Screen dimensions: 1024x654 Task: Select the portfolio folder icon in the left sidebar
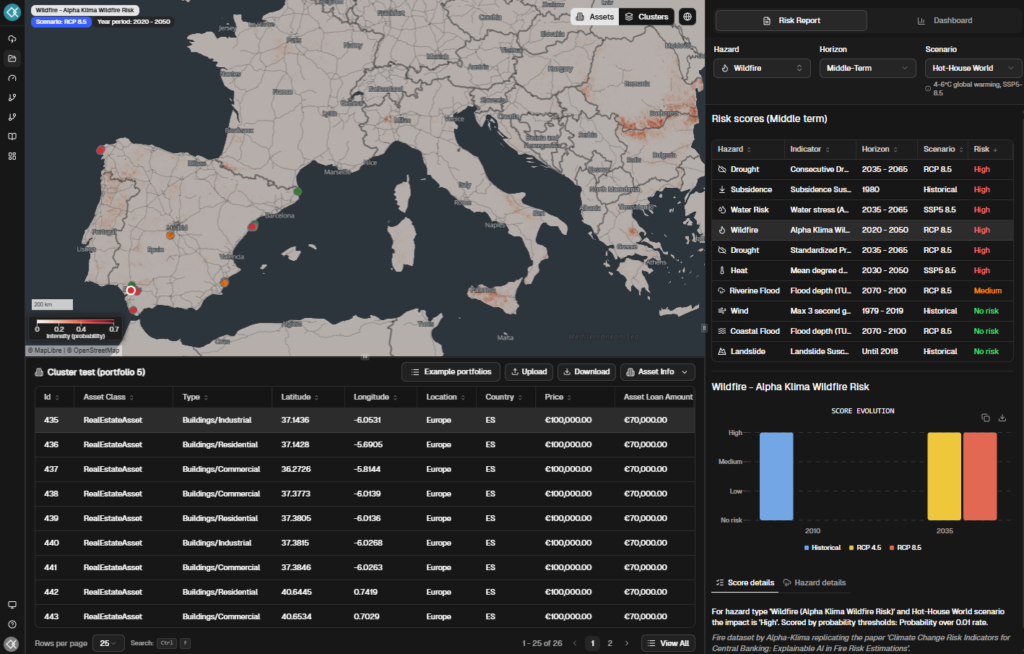12,58
